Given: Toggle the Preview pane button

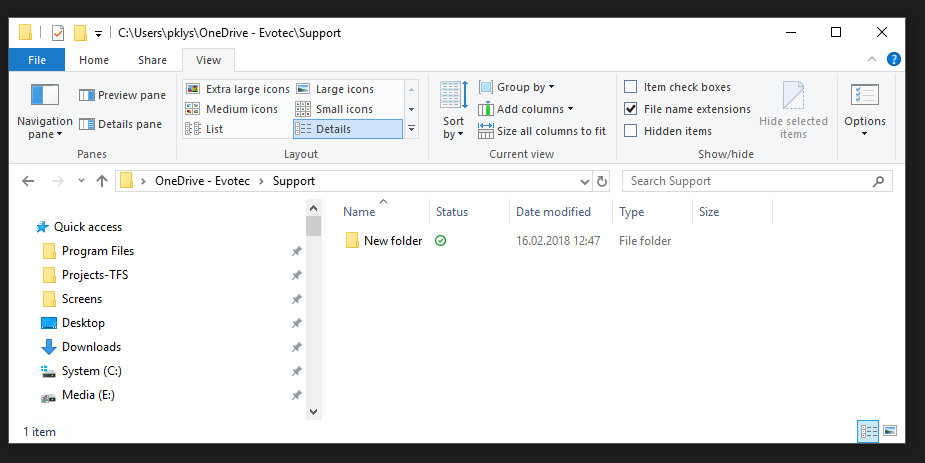Looking at the screenshot, I should (x=122, y=96).
